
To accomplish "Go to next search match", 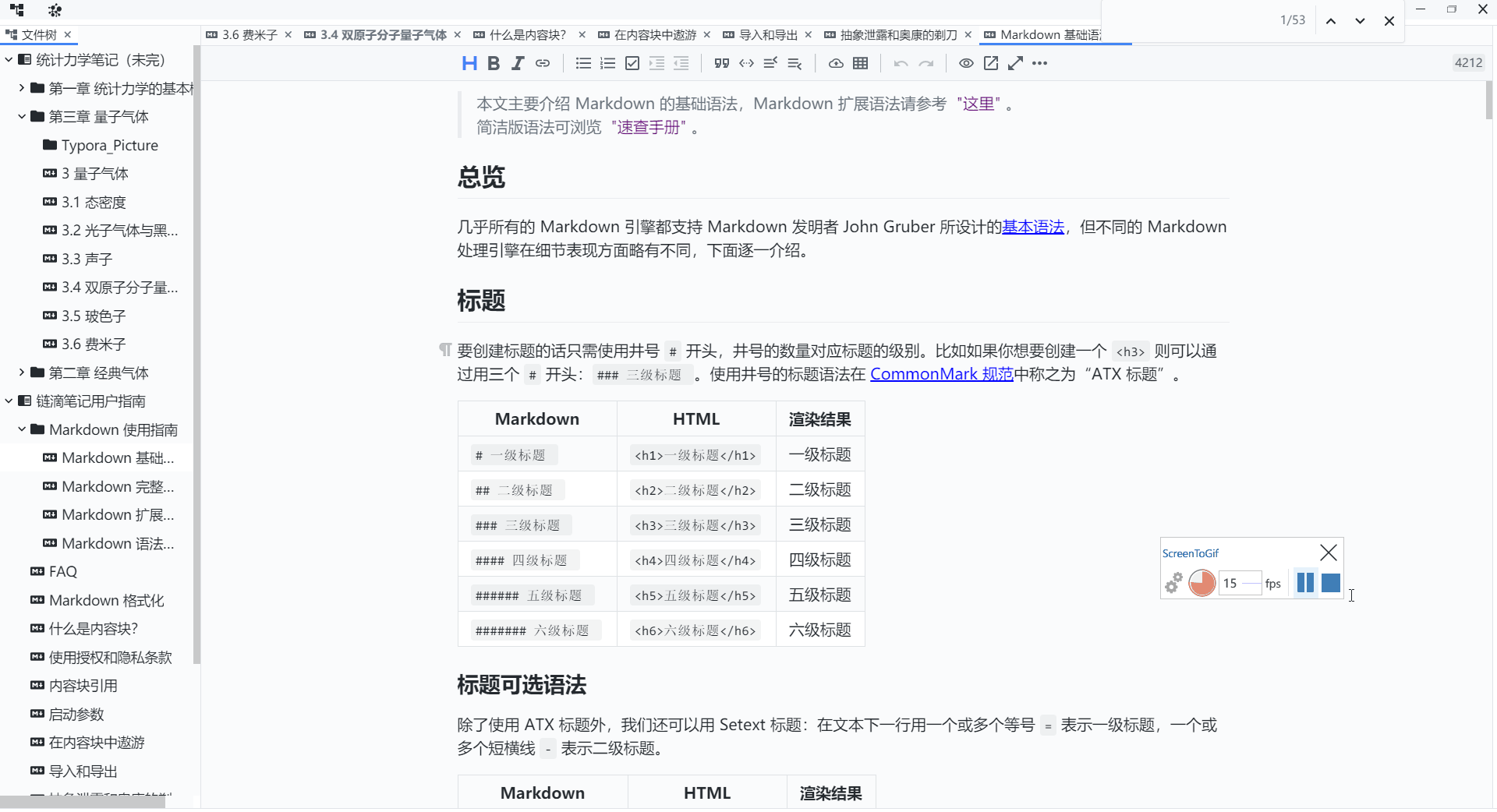I will point(1360,21).
